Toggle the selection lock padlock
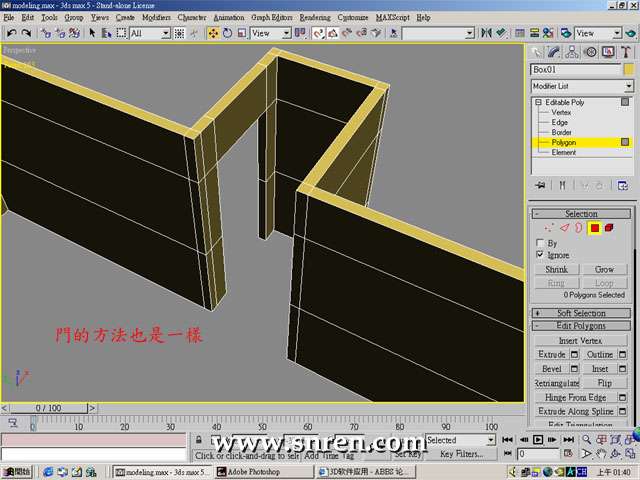The image size is (640, 480). (199, 440)
